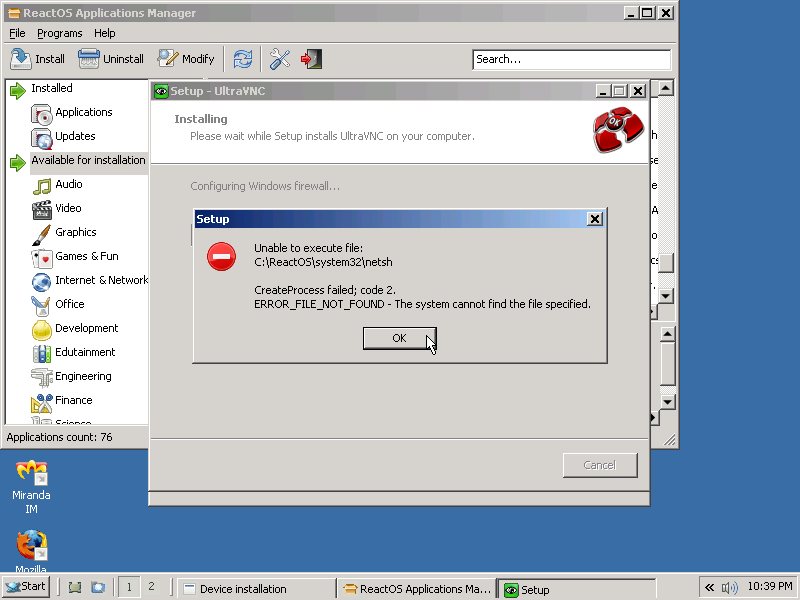800x600 pixels.
Task: Click the Applications count status bar text
Action: (x=59, y=437)
